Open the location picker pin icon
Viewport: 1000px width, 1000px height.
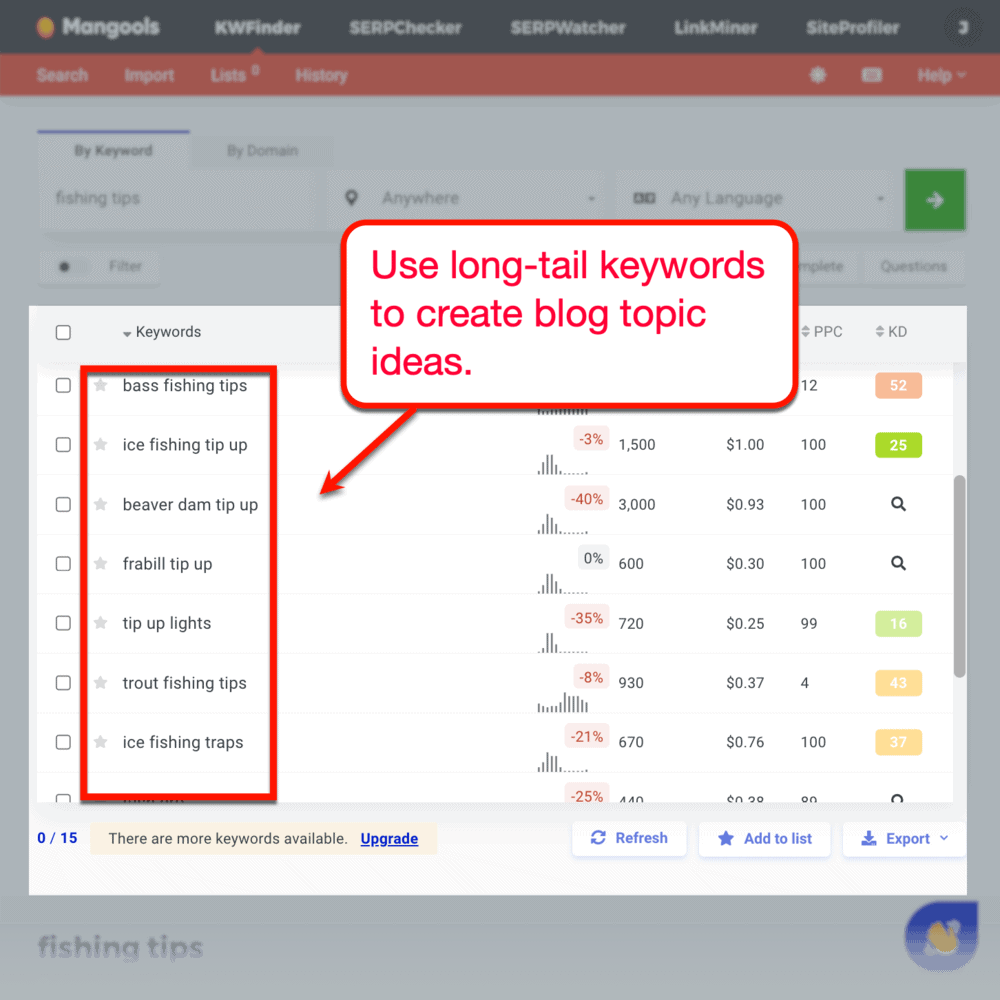tap(351, 197)
